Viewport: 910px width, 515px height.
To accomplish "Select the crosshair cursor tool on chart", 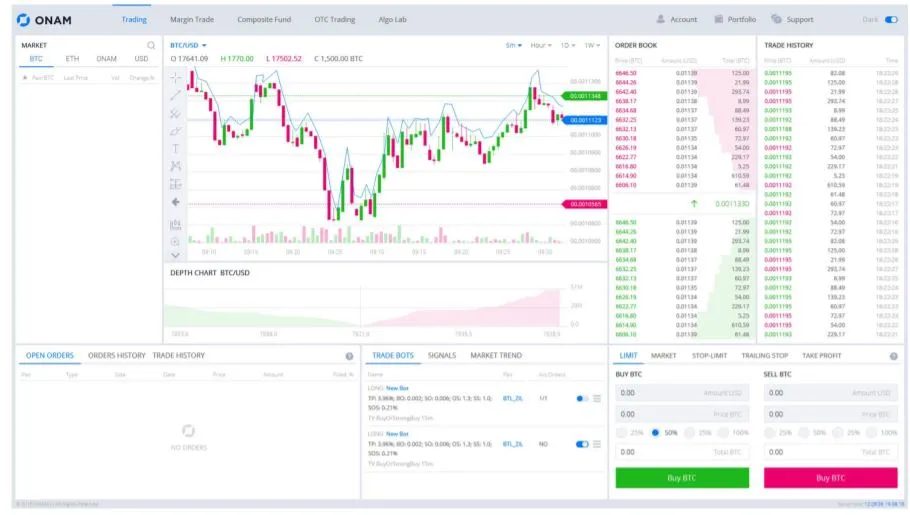I will click(x=175, y=77).
